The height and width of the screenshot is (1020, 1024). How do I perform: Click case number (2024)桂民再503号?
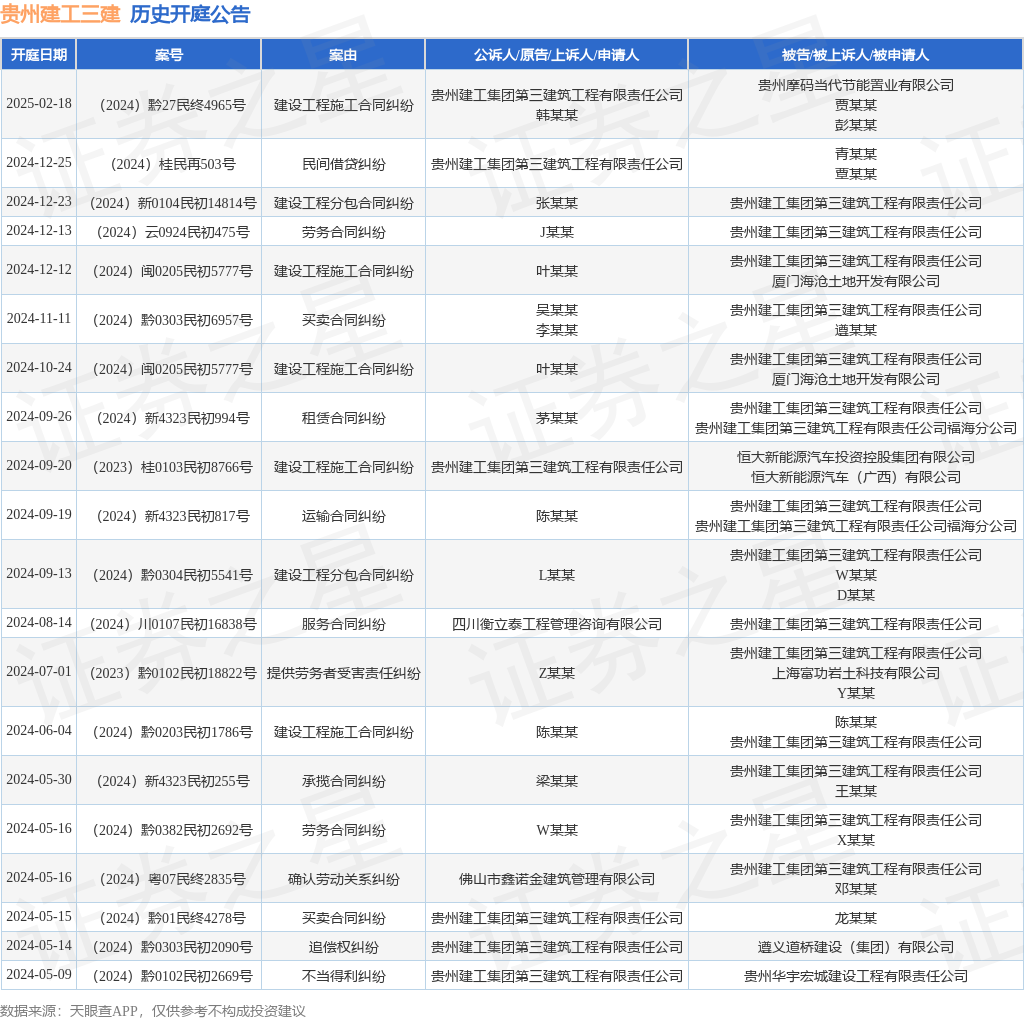[x=168, y=164]
